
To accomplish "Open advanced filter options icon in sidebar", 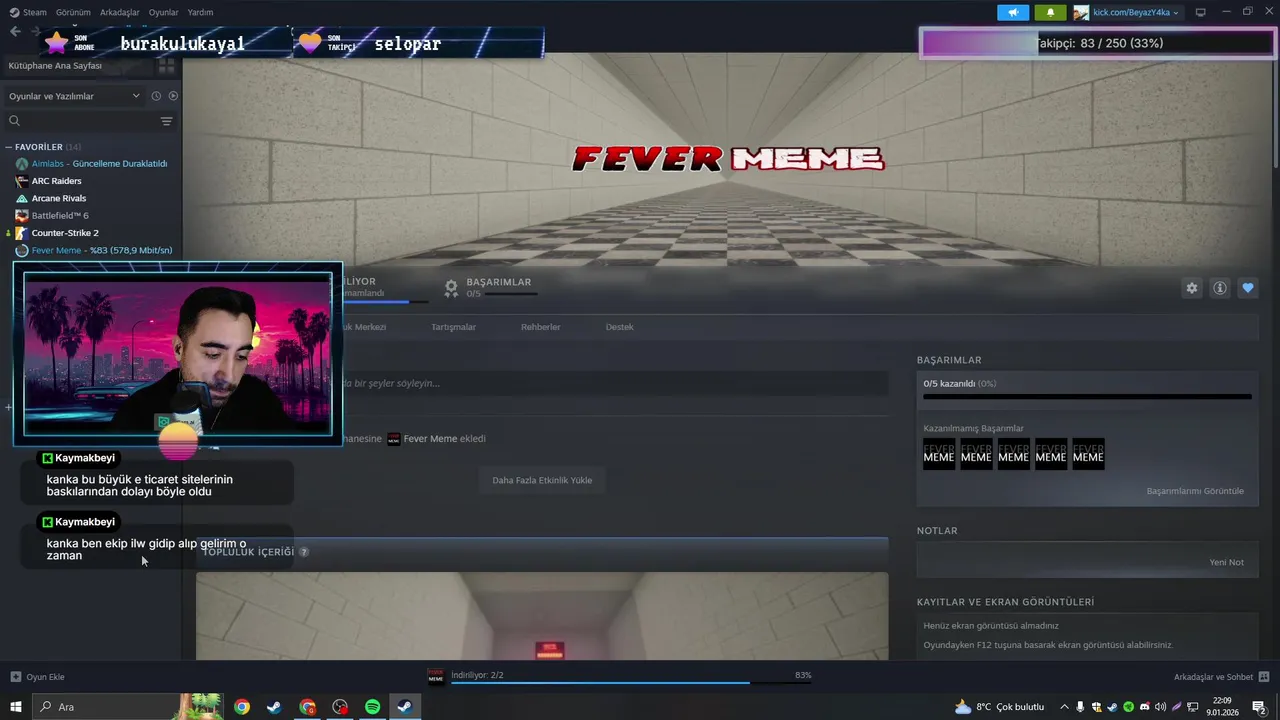I will (166, 121).
